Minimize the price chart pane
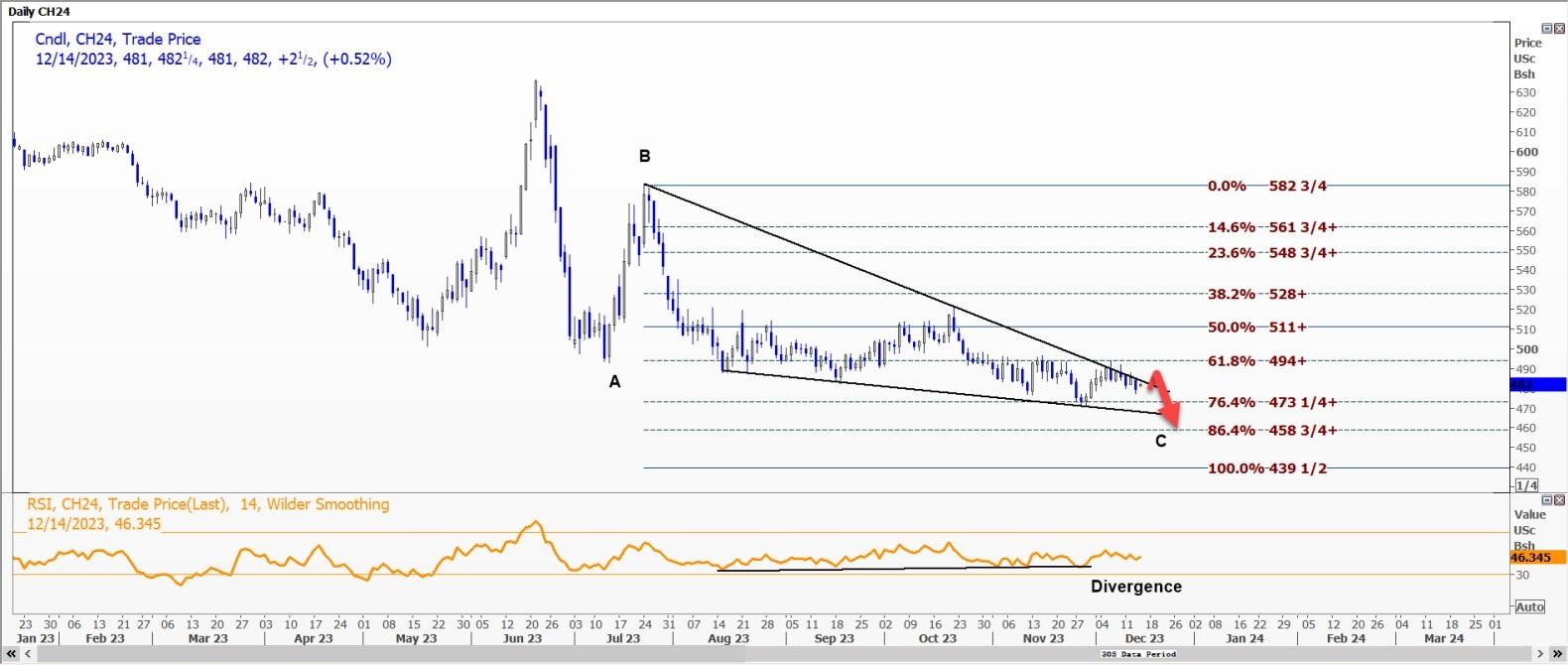1568x665 pixels. (x=1546, y=28)
